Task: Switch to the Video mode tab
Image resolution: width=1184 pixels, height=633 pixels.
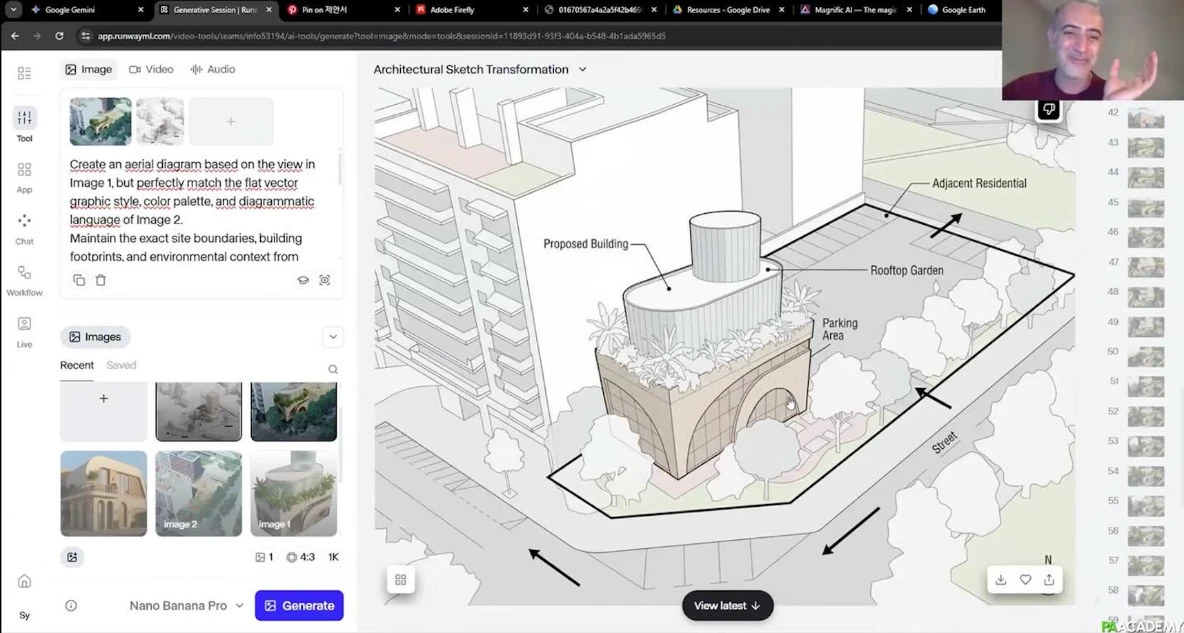Action: coord(152,70)
